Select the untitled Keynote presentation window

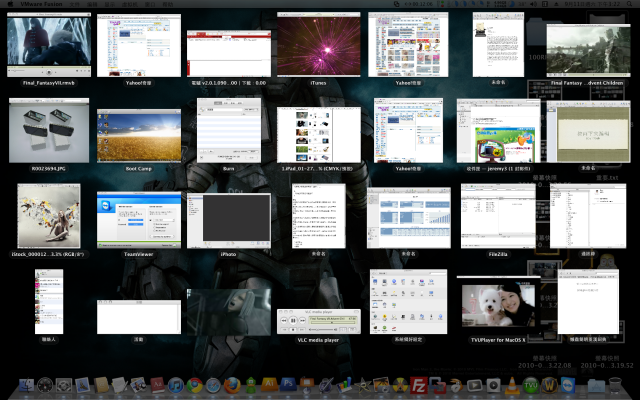click(588, 131)
